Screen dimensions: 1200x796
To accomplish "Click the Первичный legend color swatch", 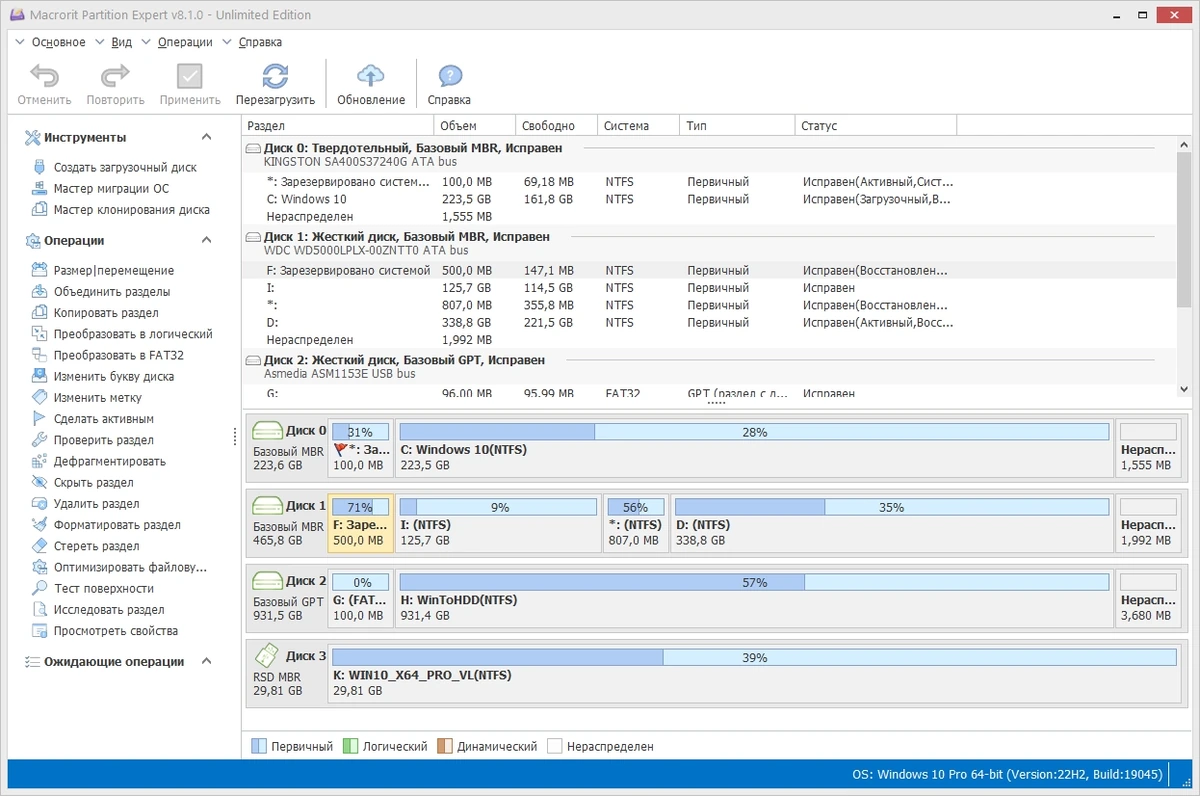I will (x=259, y=746).
